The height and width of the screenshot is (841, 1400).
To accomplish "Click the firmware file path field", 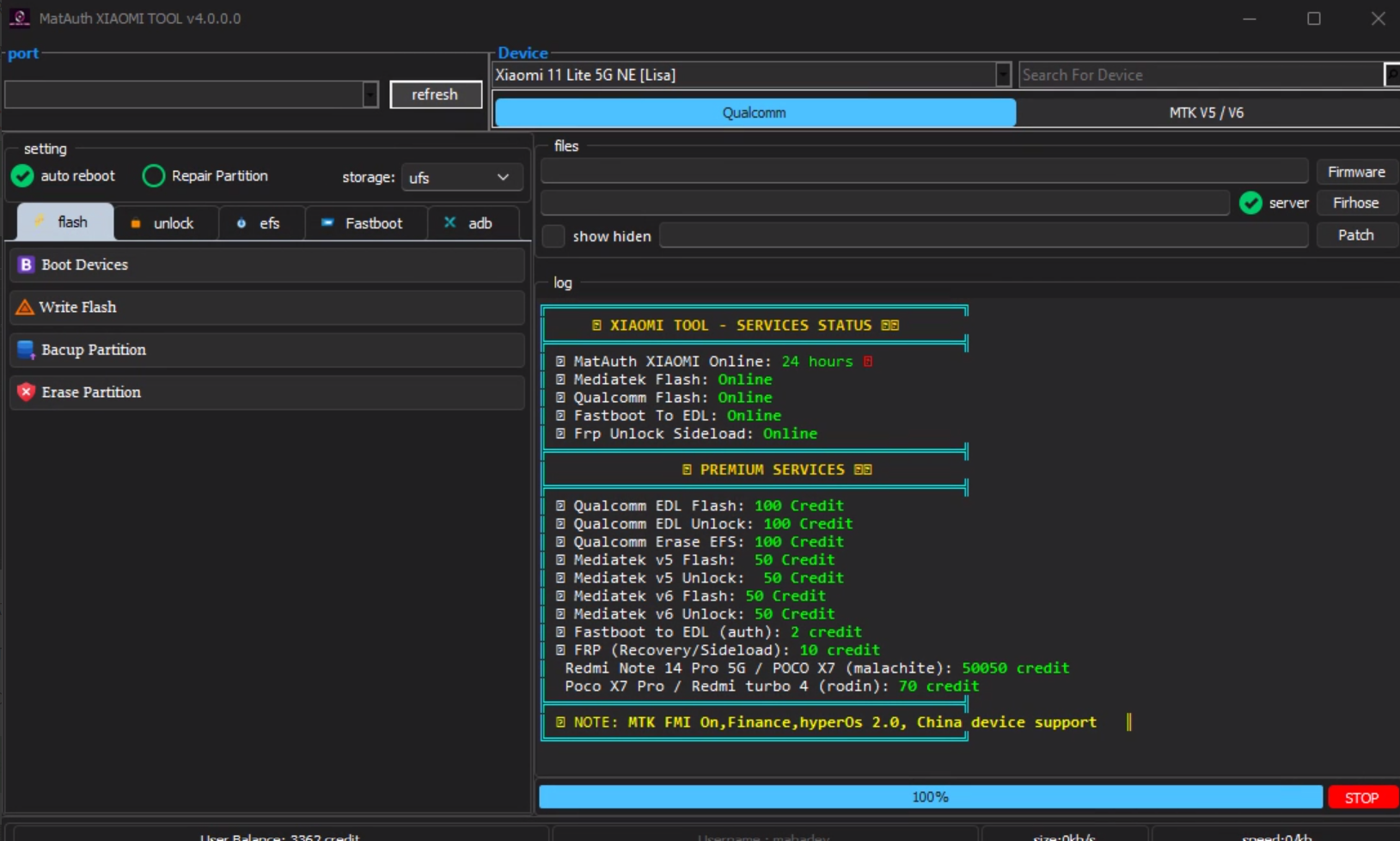I will click(x=925, y=171).
